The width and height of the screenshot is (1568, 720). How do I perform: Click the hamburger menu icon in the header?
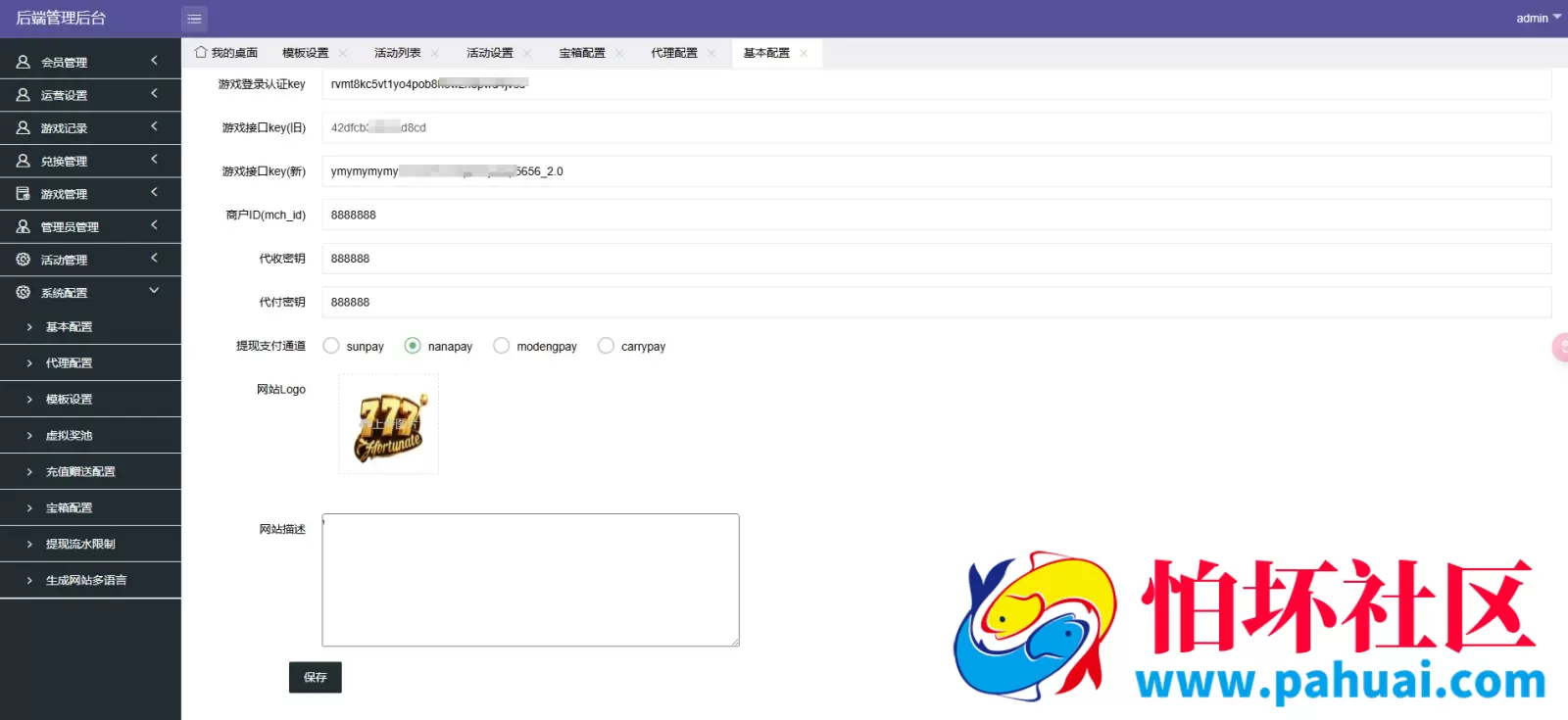(194, 19)
